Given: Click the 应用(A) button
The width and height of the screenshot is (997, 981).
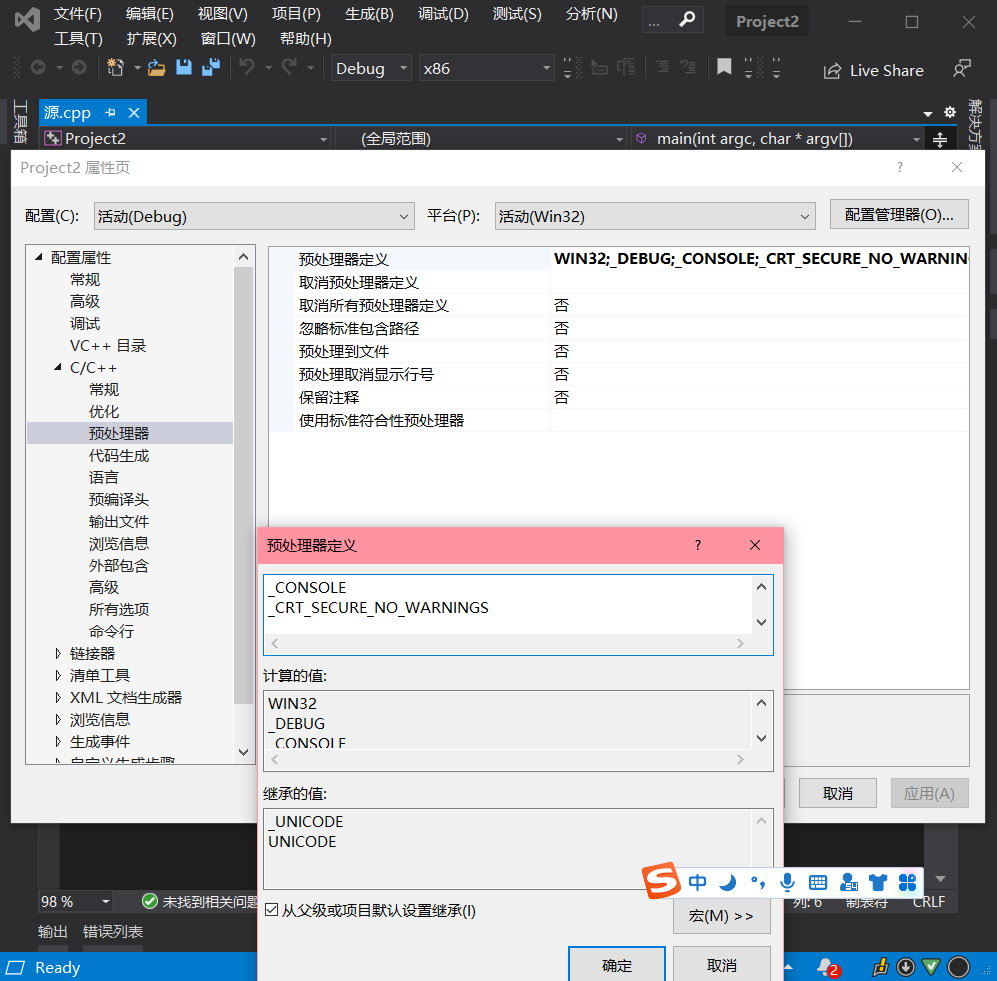Looking at the screenshot, I should (929, 793).
